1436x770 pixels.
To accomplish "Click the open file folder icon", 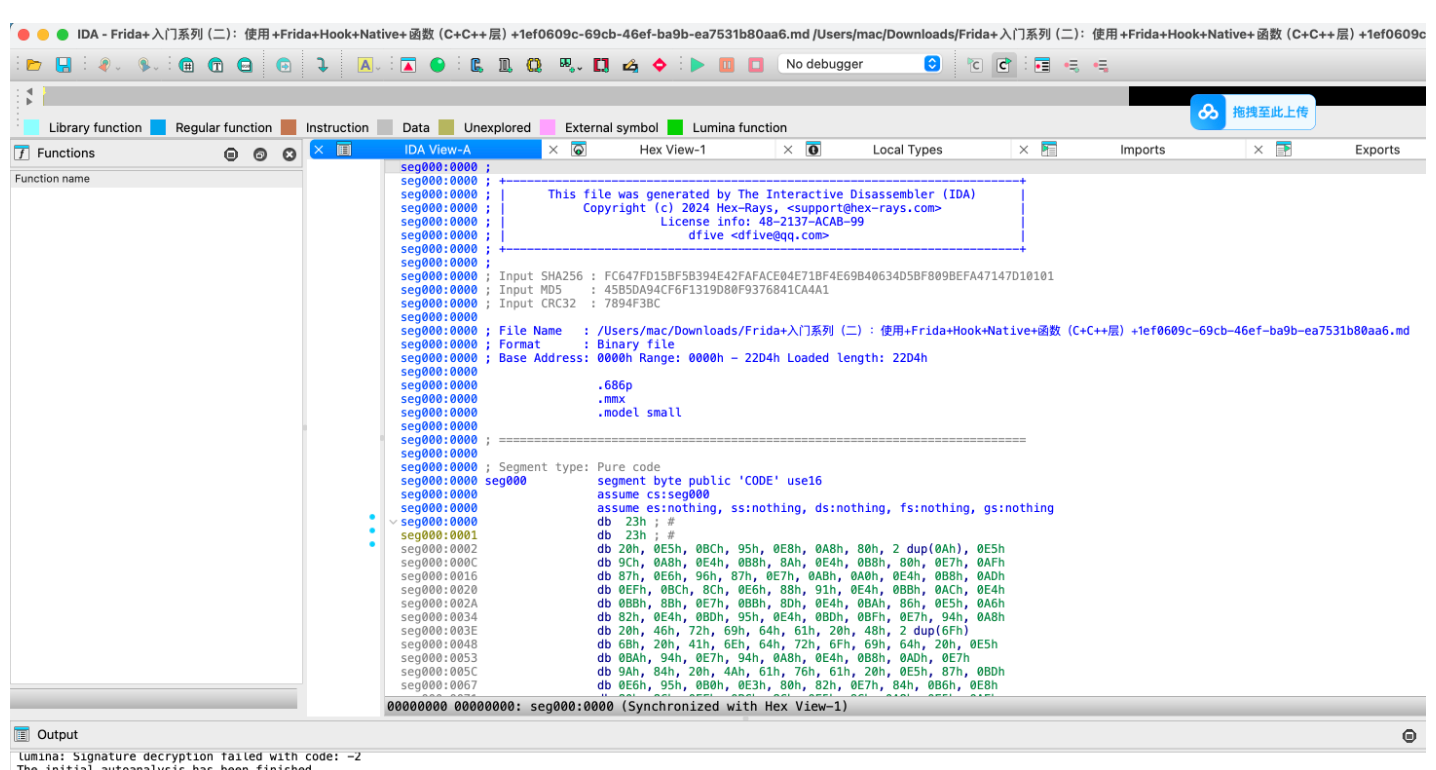I will (33, 65).
